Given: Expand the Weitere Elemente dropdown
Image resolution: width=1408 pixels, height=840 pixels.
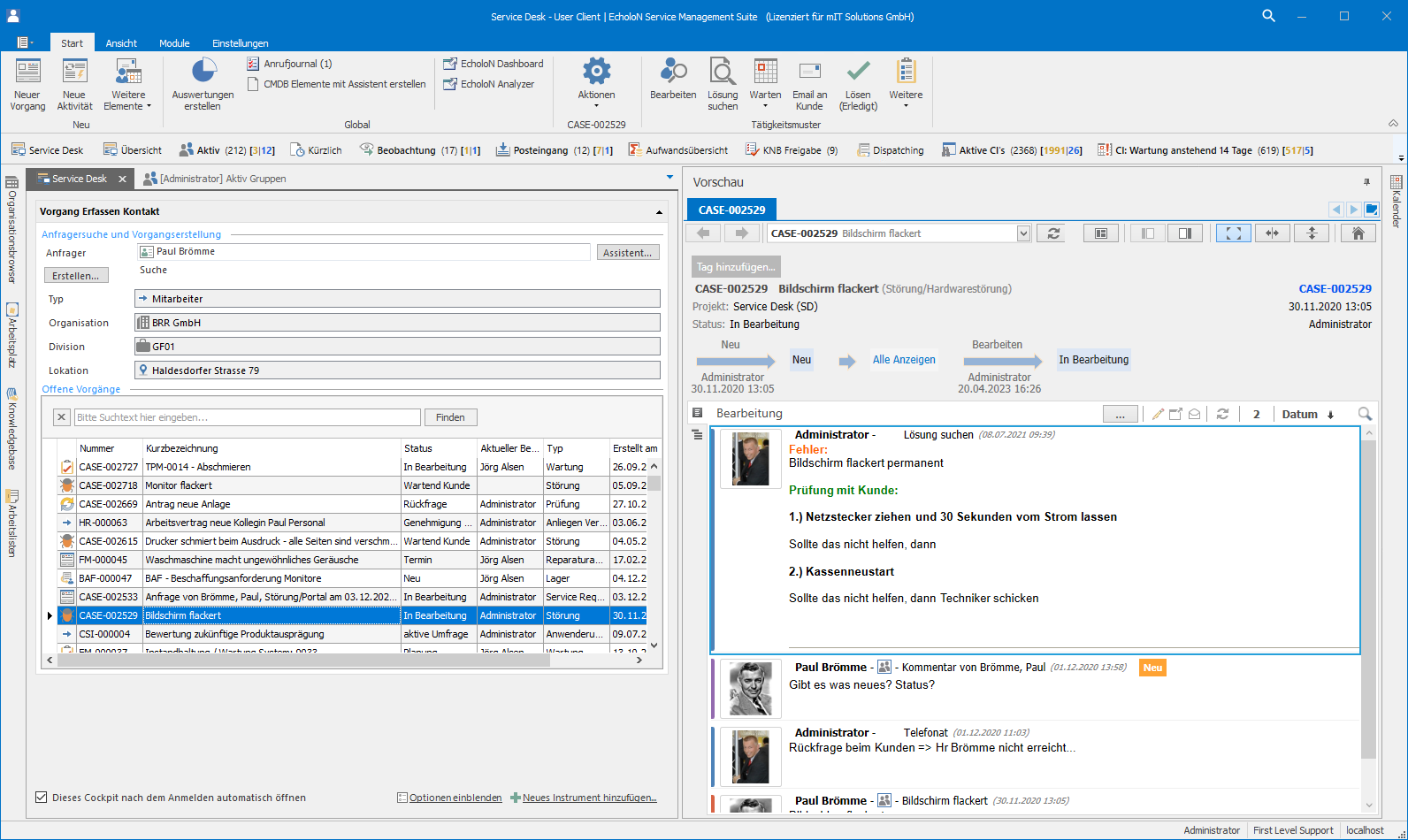Looking at the screenshot, I should tap(128, 85).
